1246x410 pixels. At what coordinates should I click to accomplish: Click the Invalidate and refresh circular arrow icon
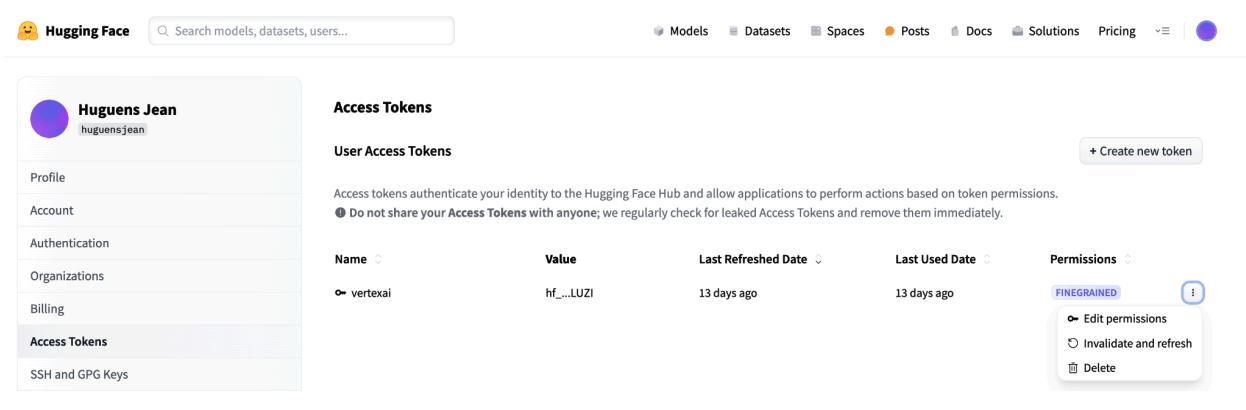(1073, 343)
